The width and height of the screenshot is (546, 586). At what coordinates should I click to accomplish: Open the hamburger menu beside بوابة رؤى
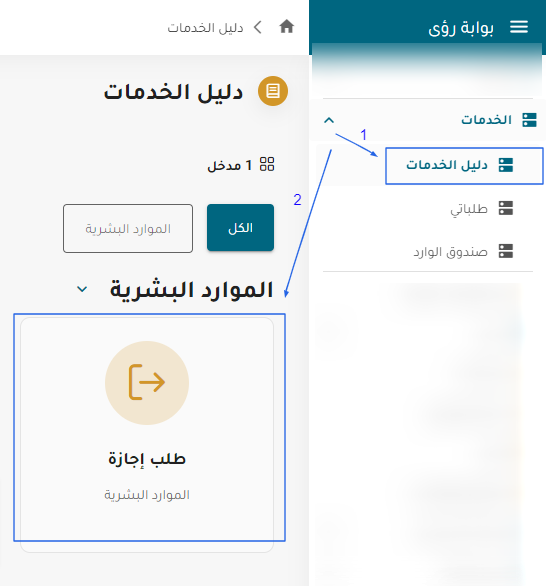[519, 27]
